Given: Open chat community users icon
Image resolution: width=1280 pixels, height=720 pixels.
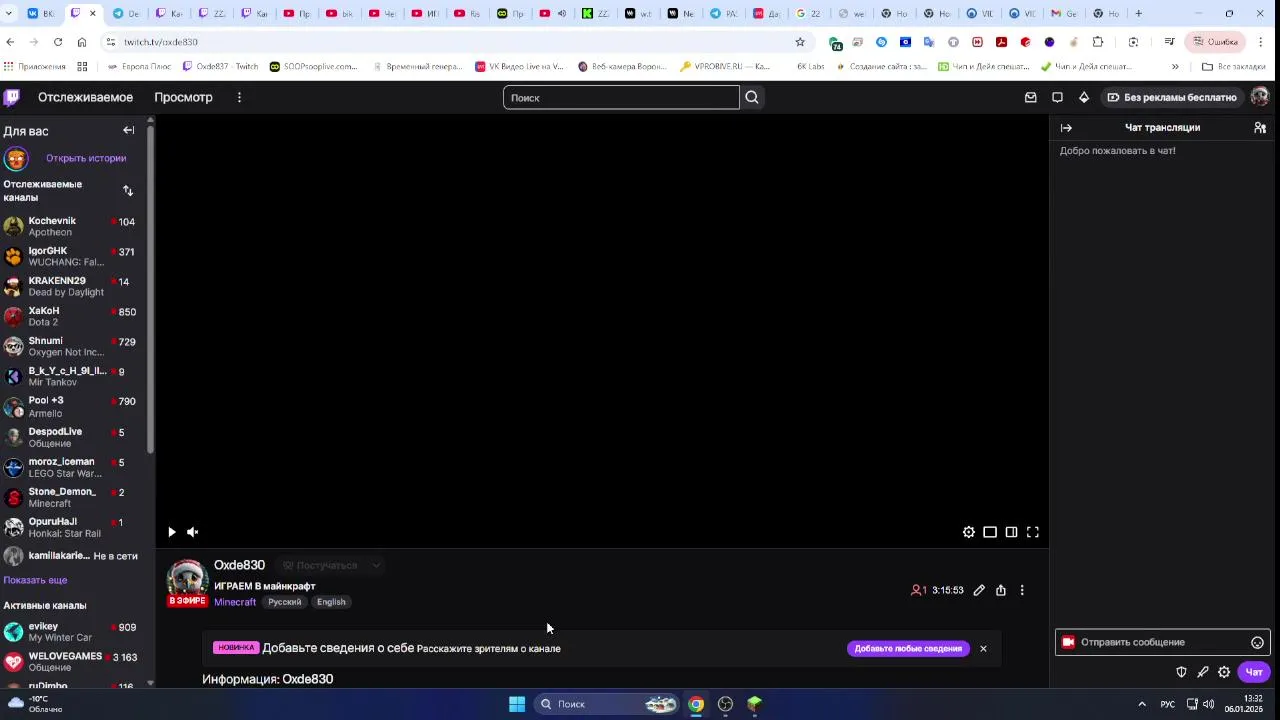Looking at the screenshot, I should (x=1260, y=128).
